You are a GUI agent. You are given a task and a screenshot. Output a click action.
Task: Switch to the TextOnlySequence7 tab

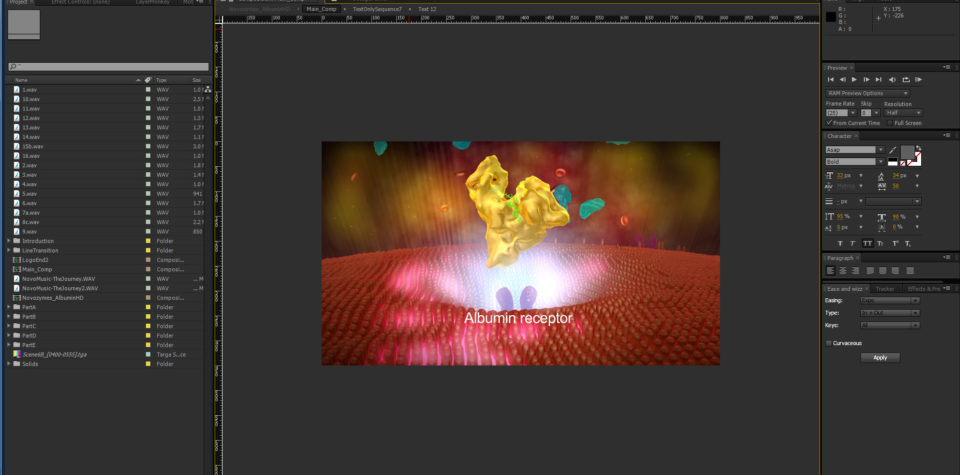[x=376, y=9]
